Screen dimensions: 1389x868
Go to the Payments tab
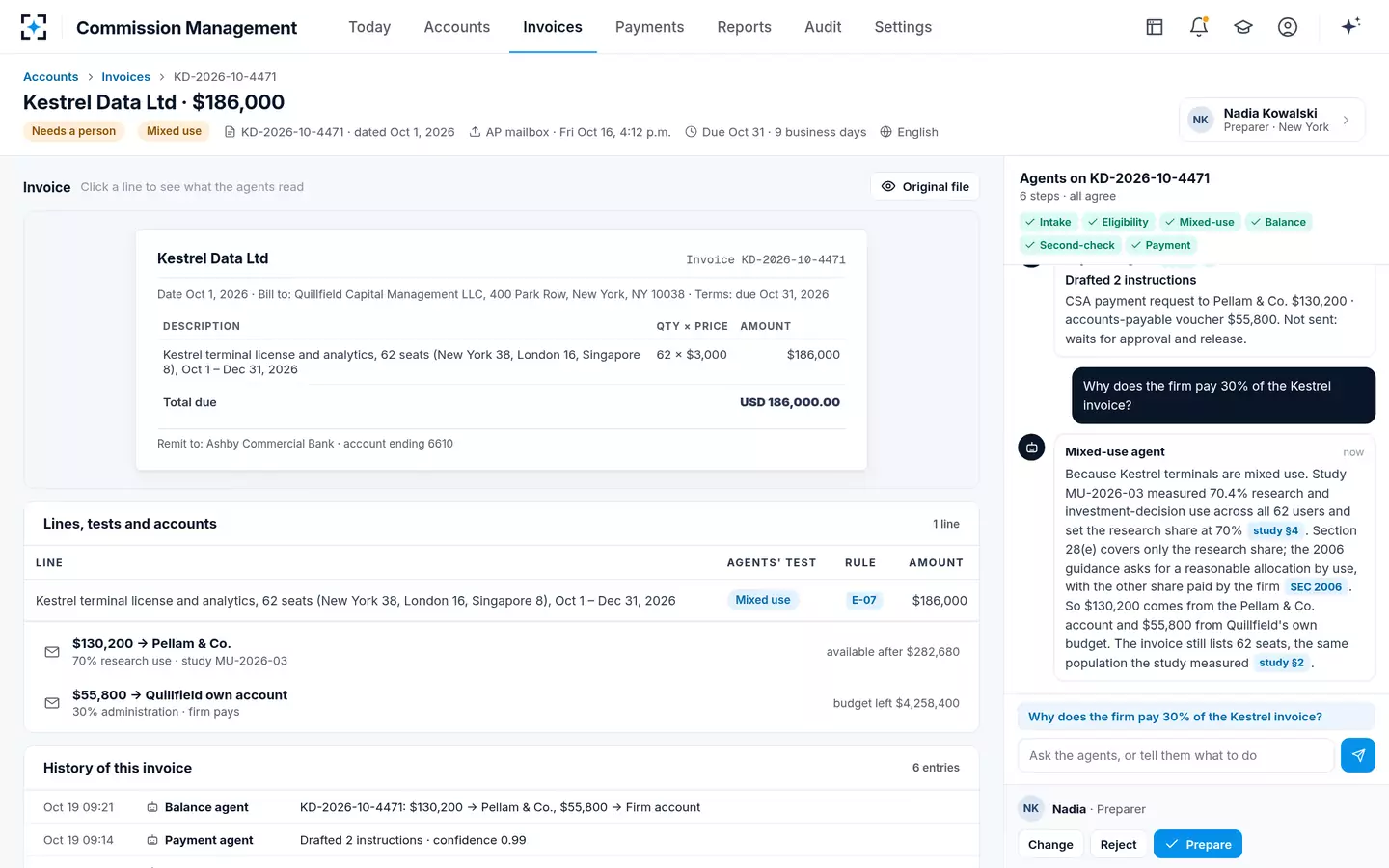click(649, 27)
